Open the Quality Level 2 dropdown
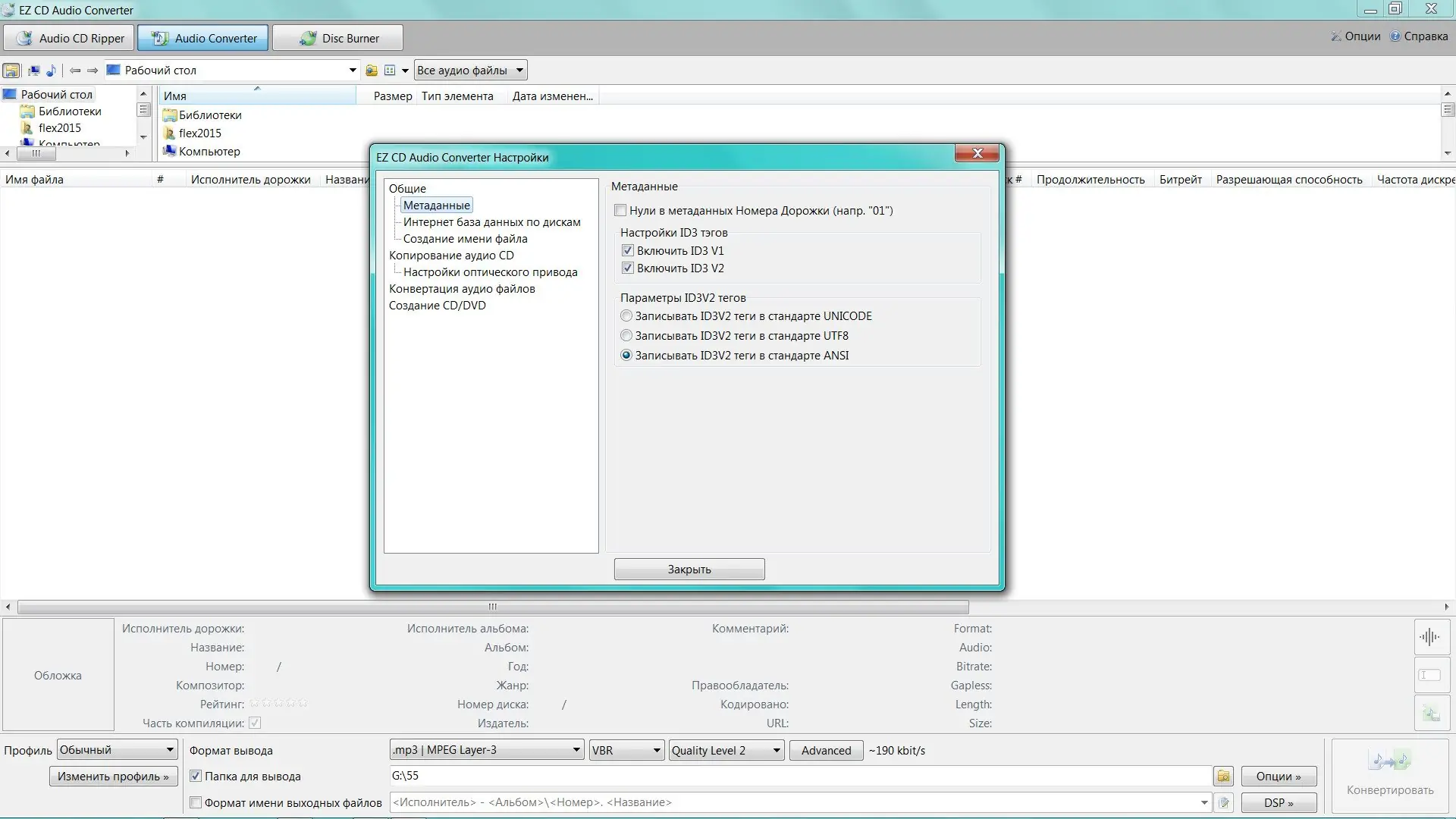This screenshot has width=1456, height=819. click(726, 750)
